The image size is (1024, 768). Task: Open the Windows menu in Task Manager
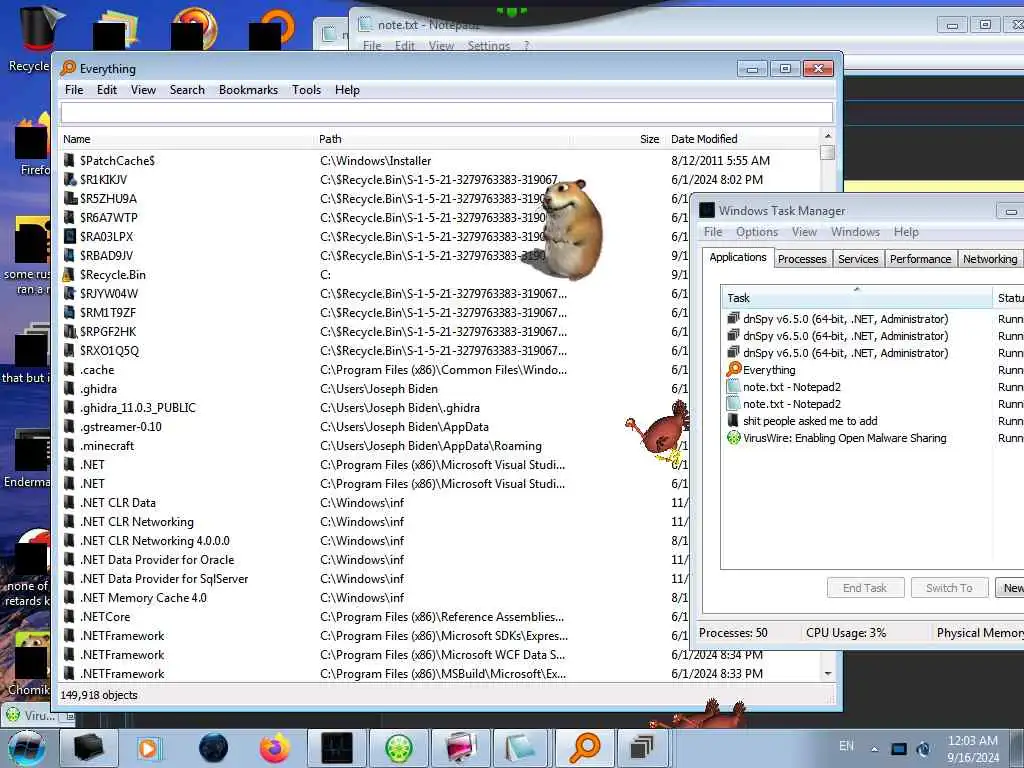pyautogui.click(x=855, y=232)
